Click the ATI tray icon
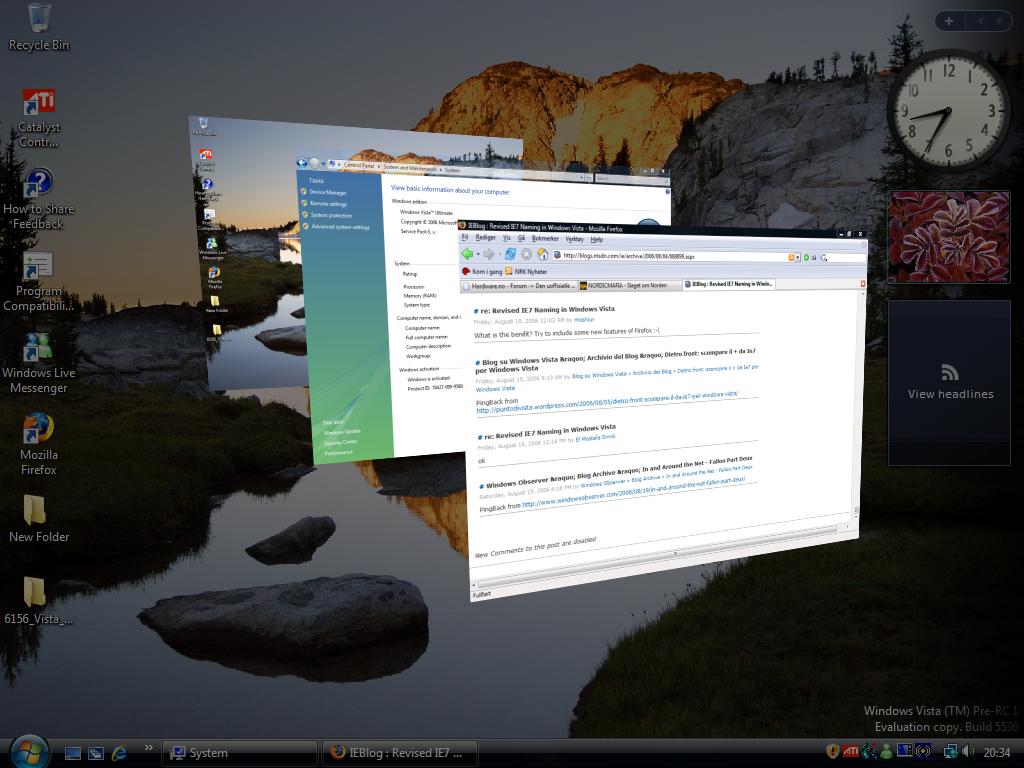This screenshot has height=768, width=1024. point(851,752)
